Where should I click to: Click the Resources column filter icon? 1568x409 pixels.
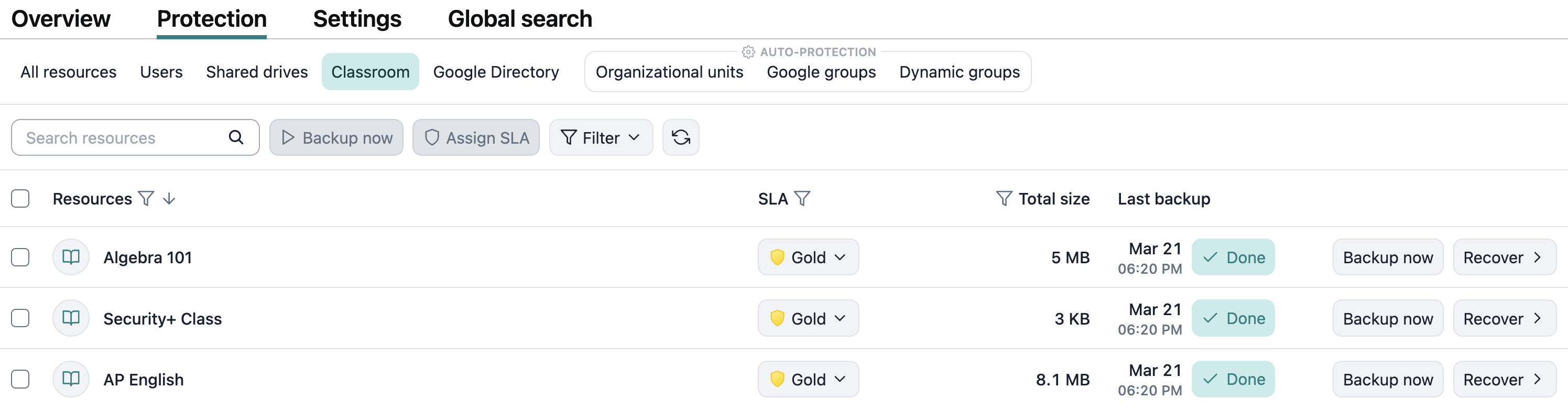pyautogui.click(x=146, y=199)
